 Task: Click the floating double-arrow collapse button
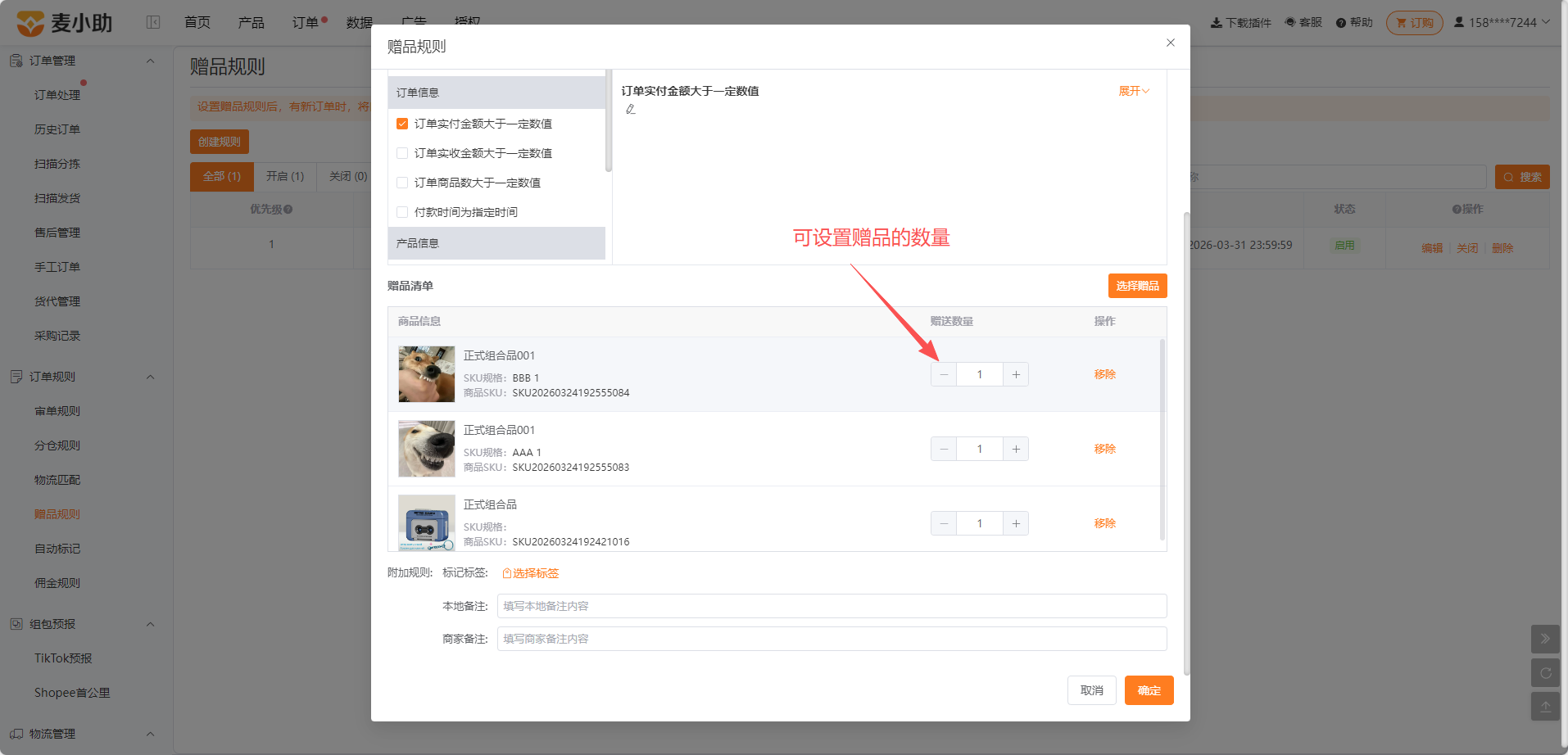click(1545, 639)
